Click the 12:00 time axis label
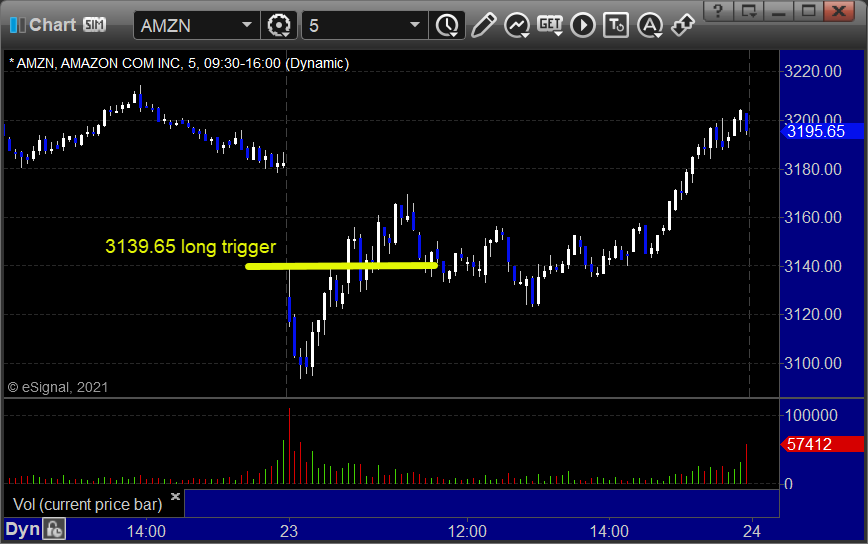The image size is (868, 544). [x=467, y=531]
